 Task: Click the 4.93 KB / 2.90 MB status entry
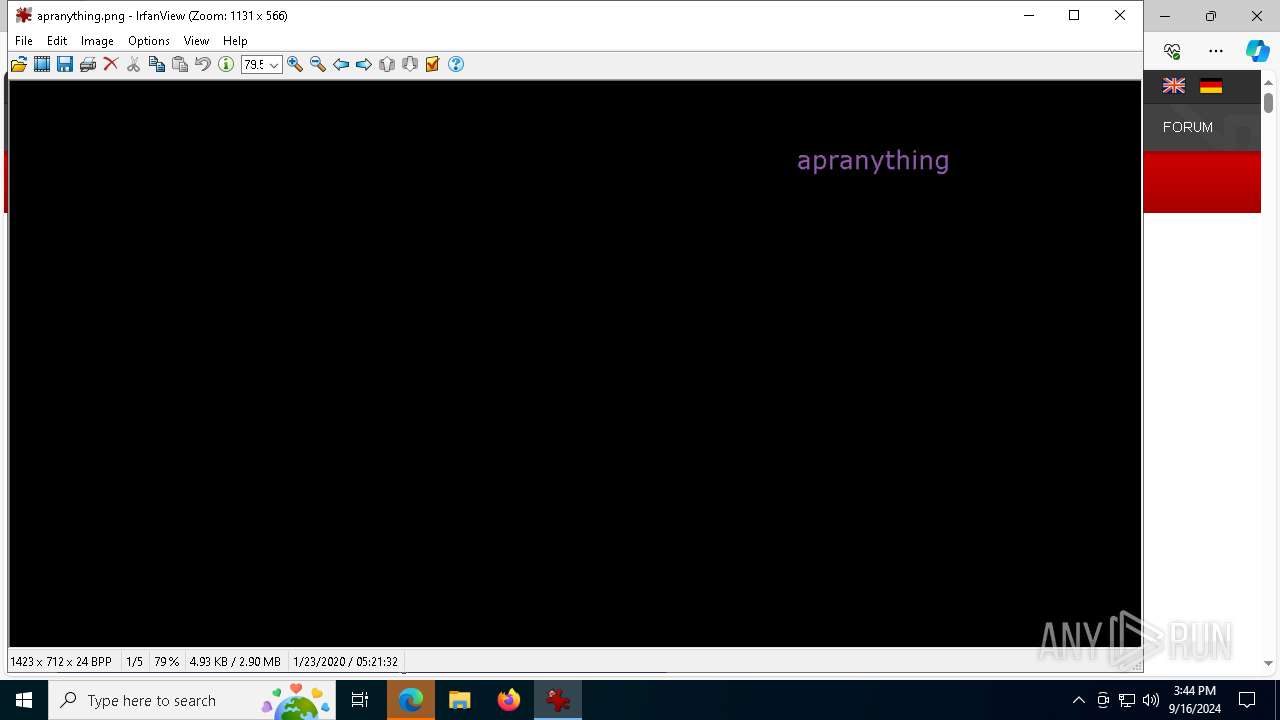(235, 662)
